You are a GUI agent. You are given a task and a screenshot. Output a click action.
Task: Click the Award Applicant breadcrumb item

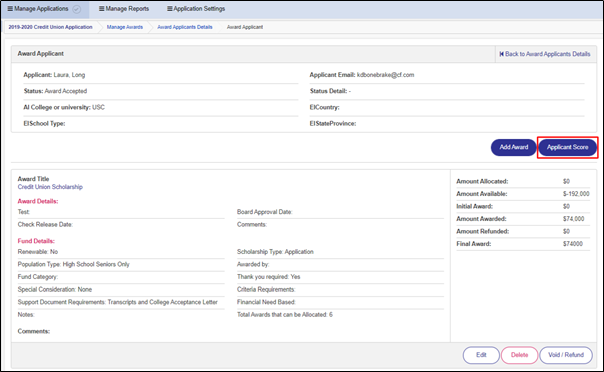(245, 27)
